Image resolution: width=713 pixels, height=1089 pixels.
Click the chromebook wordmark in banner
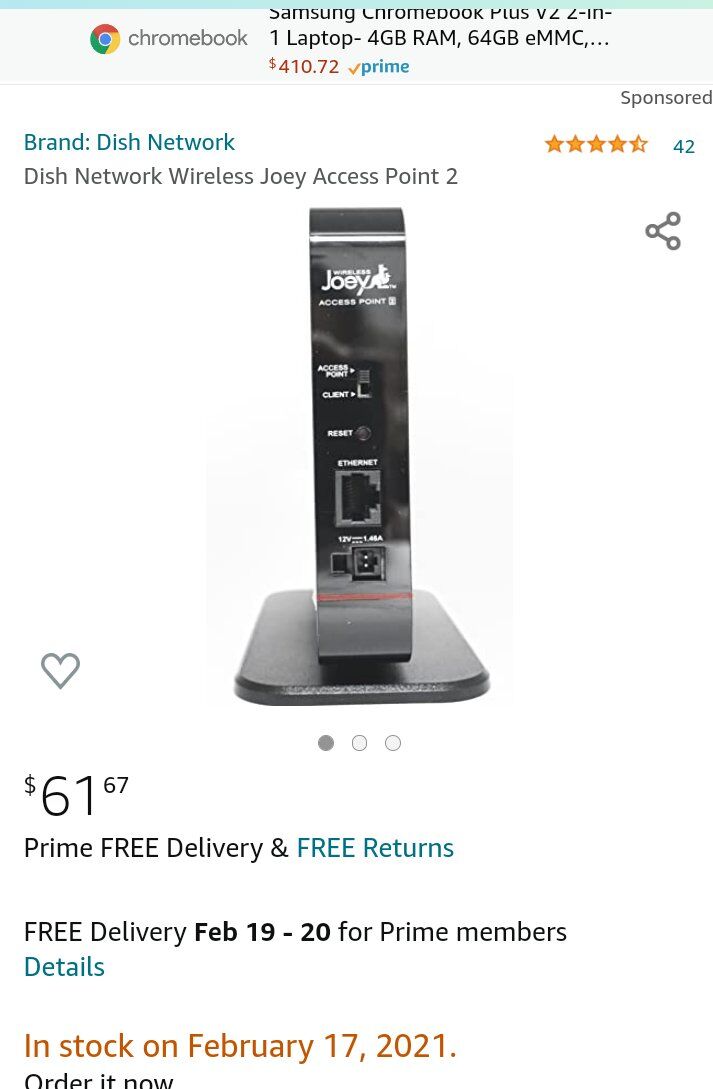point(187,38)
